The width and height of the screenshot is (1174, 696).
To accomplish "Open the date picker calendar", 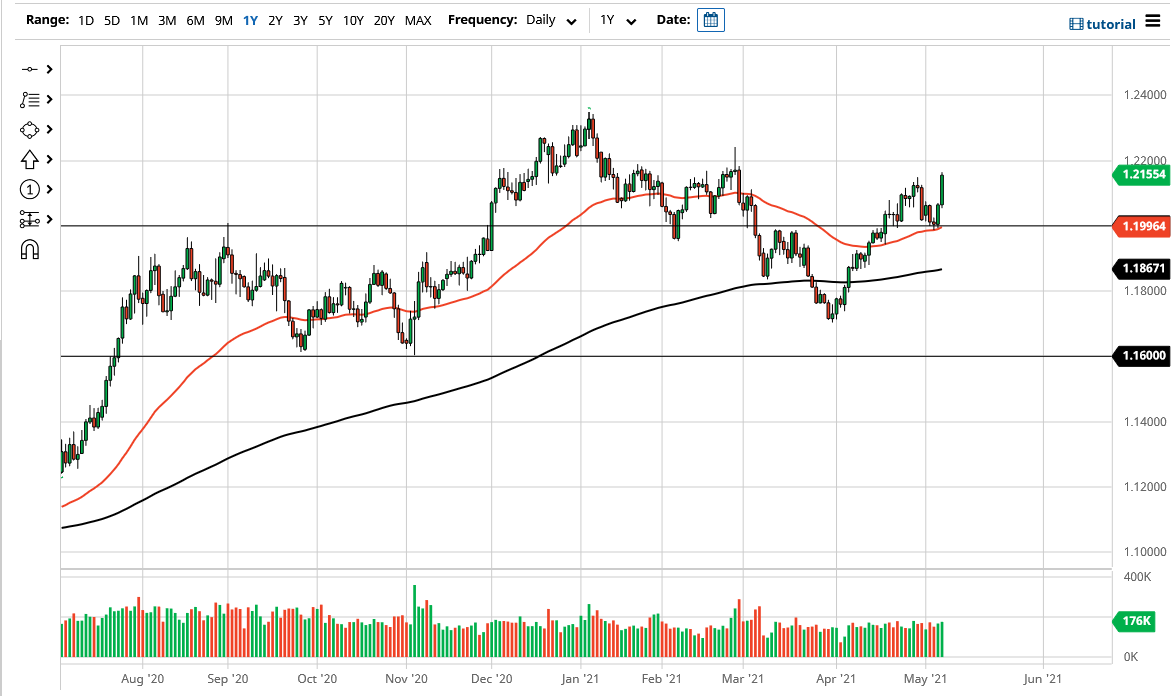I will 710,20.
